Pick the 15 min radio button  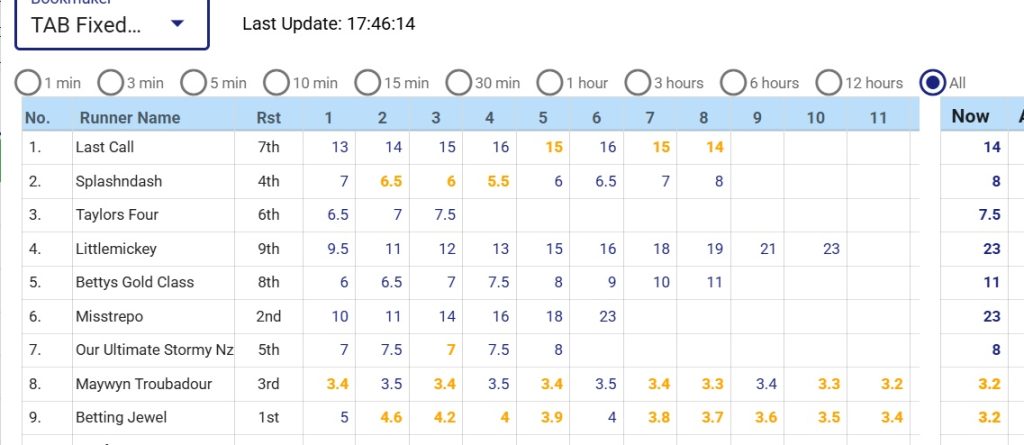pos(367,83)
